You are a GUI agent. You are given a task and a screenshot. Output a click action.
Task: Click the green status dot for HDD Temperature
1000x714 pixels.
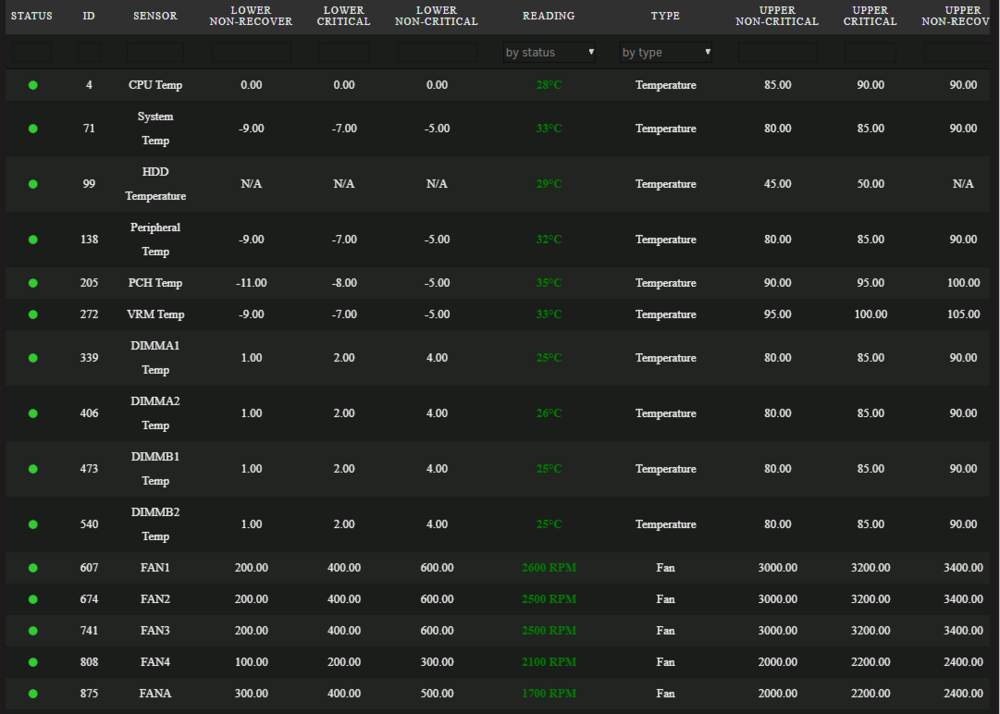point(33,184)
